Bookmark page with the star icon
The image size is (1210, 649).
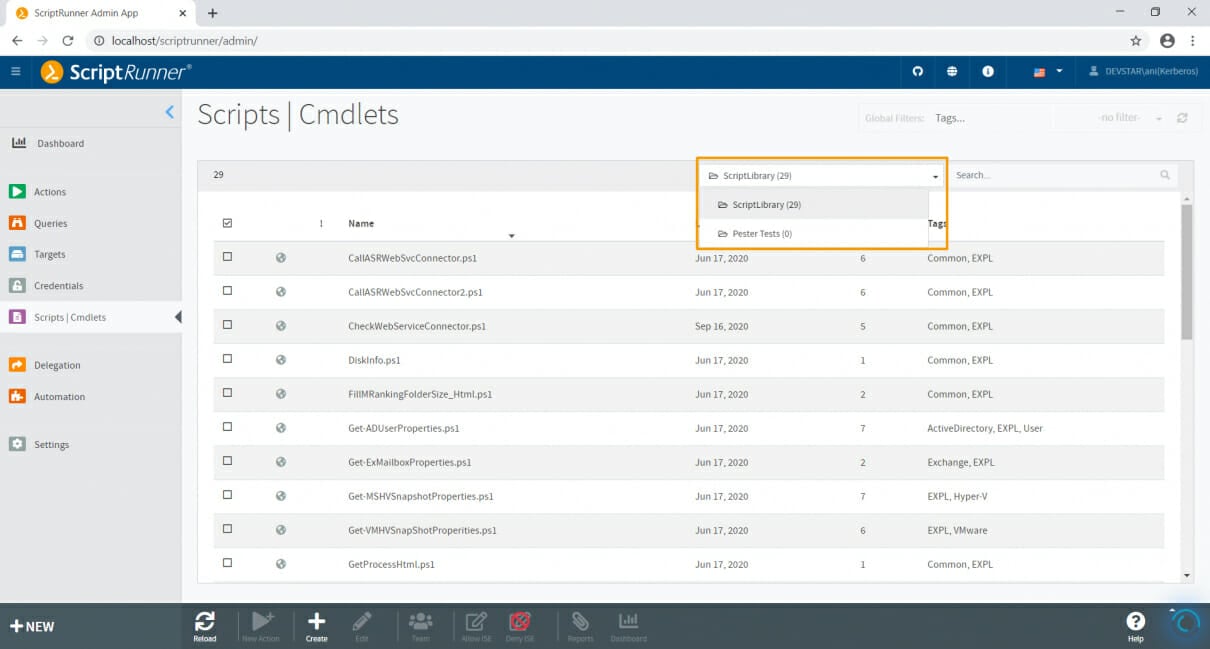click(x=1136, y=41)
